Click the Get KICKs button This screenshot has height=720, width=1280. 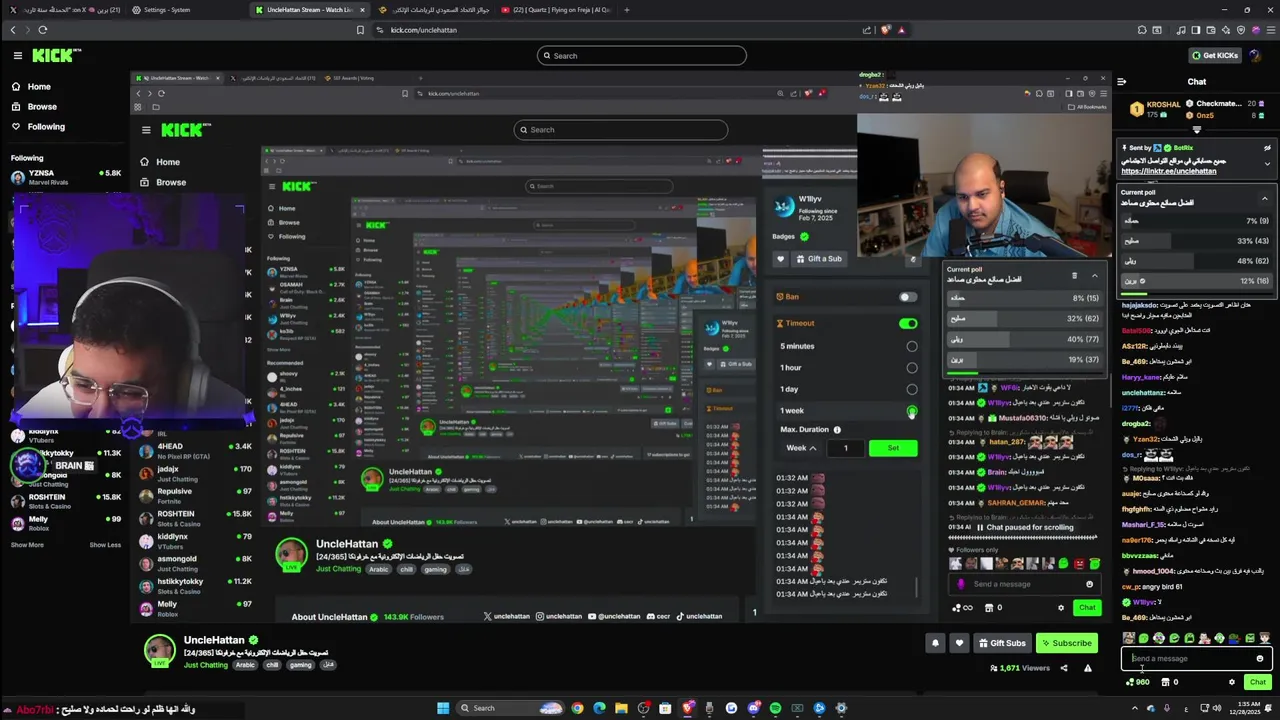1215,55
